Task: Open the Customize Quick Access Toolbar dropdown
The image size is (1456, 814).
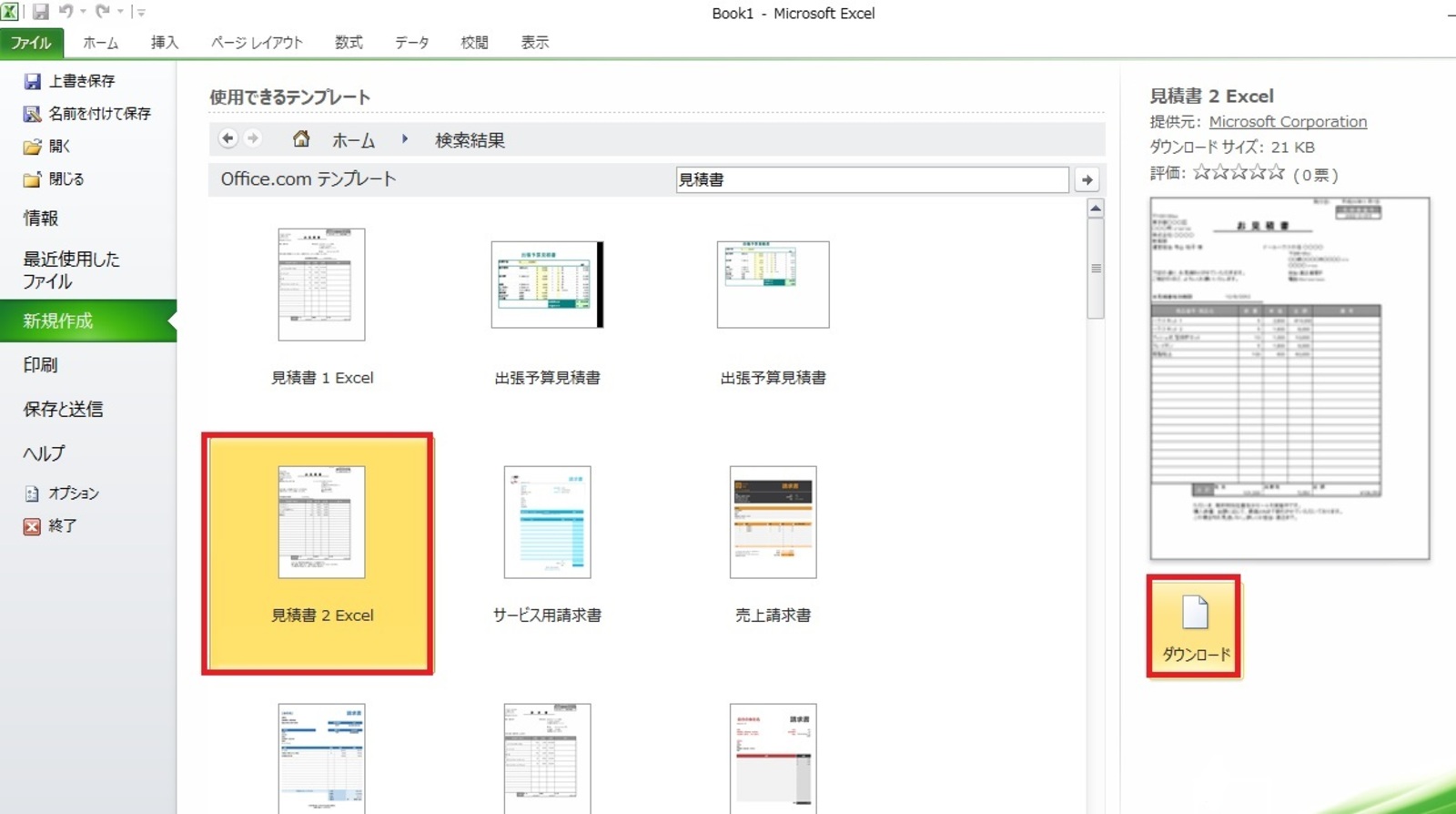Action: pos(140,12)
